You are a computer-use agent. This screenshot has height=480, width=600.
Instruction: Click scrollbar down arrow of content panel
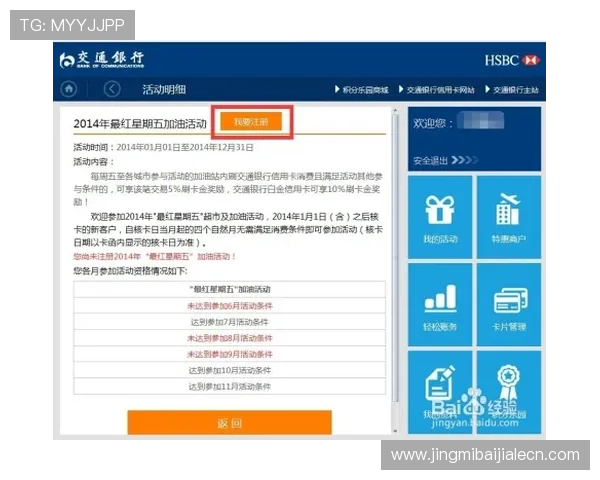point(395,431)
